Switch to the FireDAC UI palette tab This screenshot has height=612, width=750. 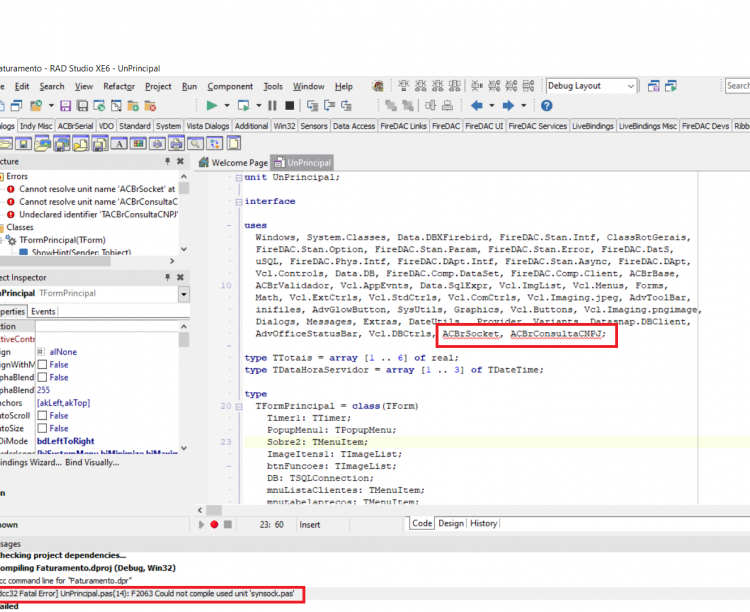pos(484,126)
